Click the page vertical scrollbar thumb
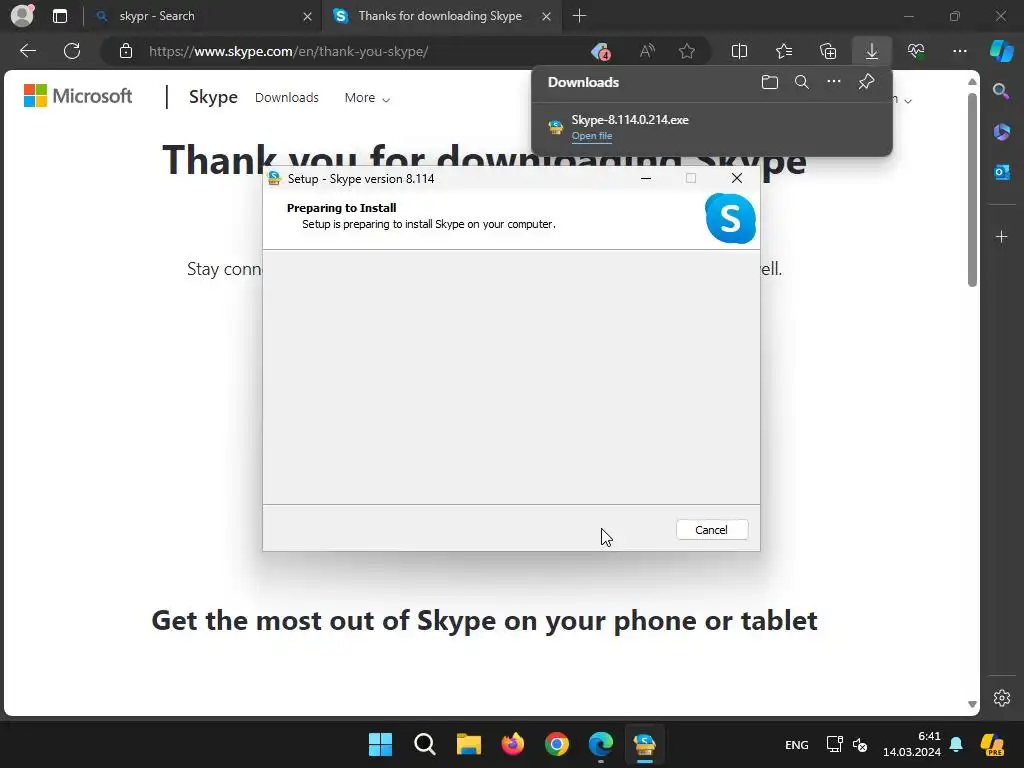 pos(972,189)
